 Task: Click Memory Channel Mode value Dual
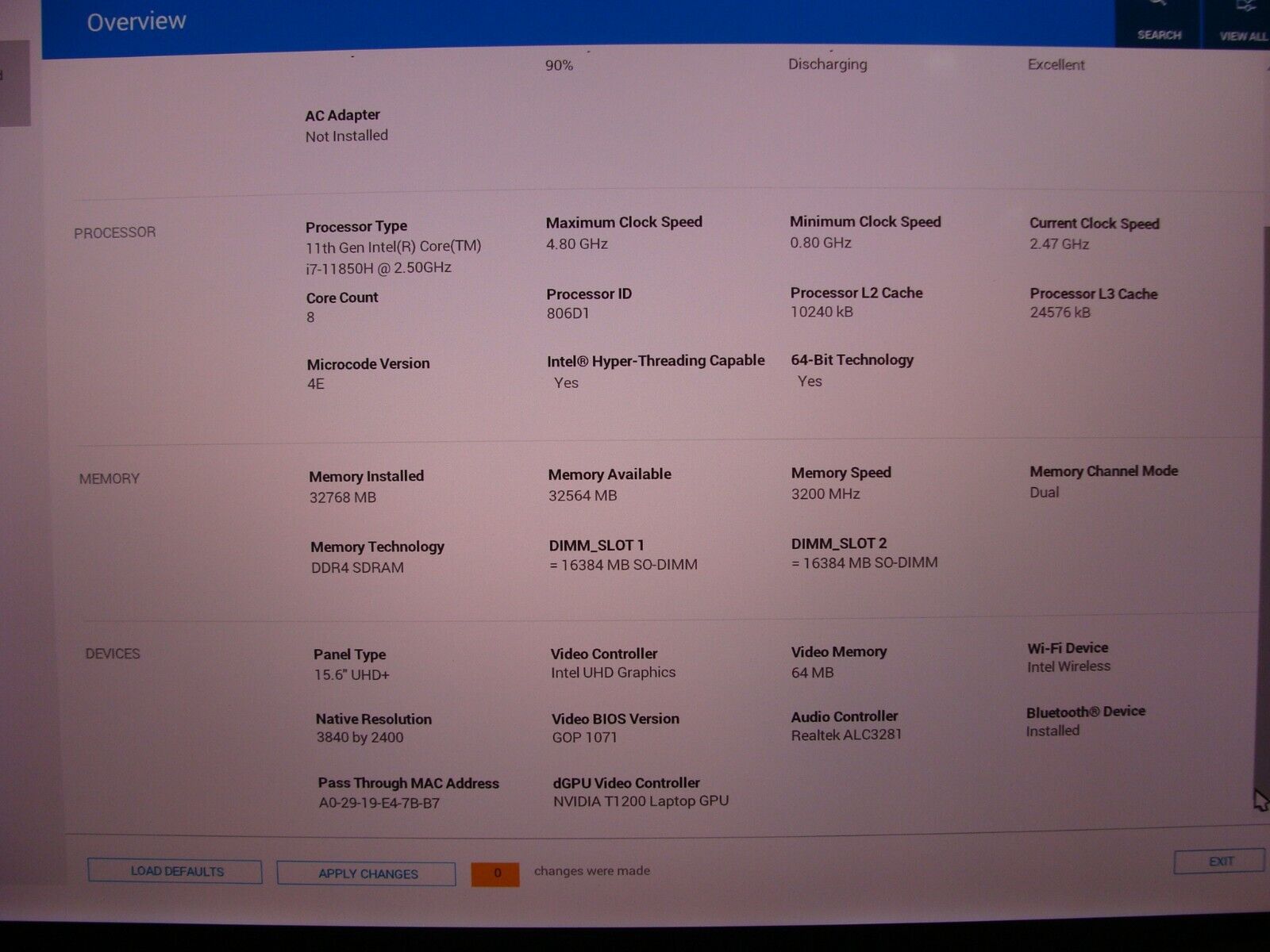pyautogui.click(x=1045, y=493)
